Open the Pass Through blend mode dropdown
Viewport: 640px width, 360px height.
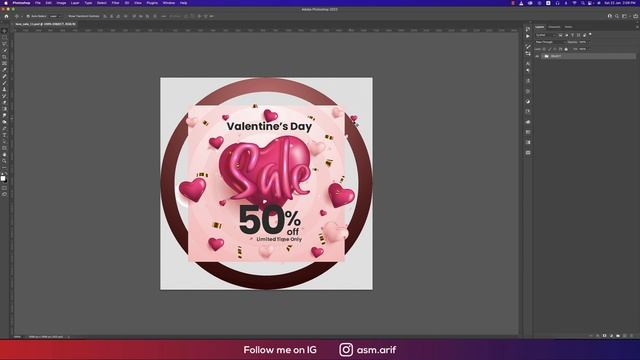point(550,42)
